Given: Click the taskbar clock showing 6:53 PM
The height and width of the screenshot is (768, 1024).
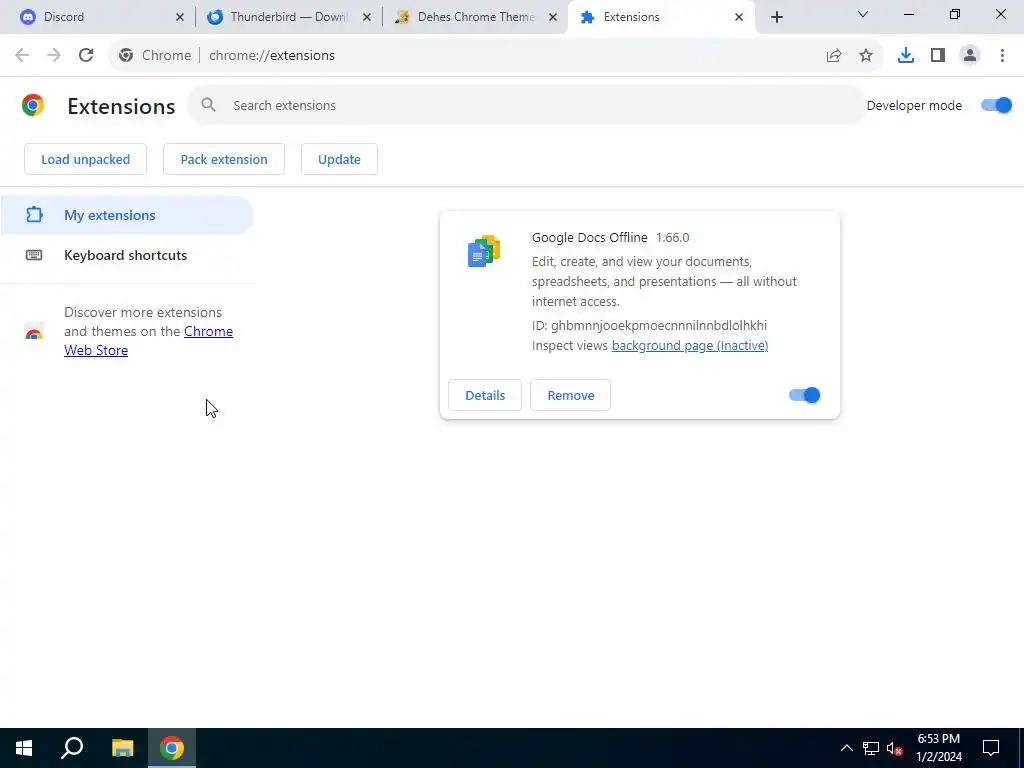Looking at the screenshot, I should pos(939,748).
